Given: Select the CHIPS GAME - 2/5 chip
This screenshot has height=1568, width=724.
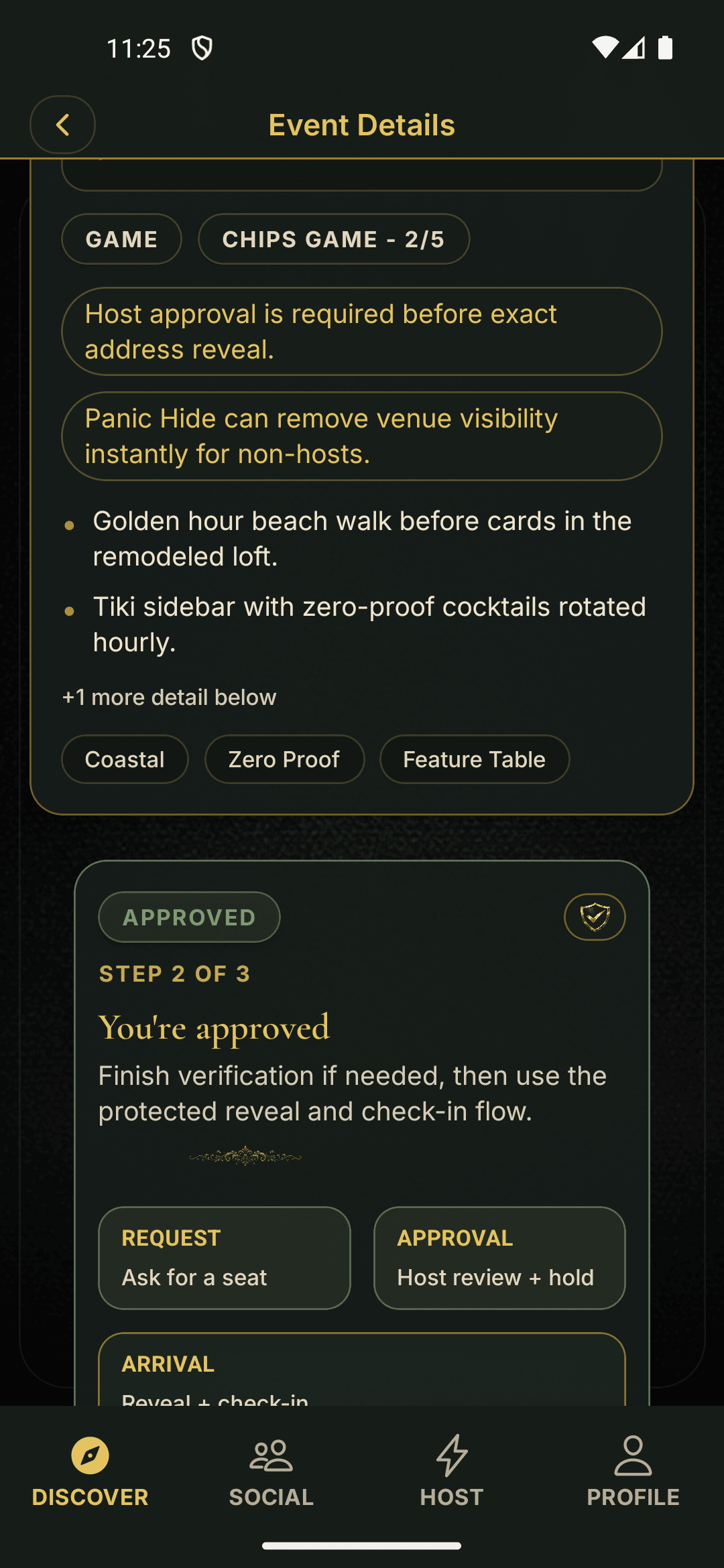Looking at the screenshot, I should pos(333,239).
